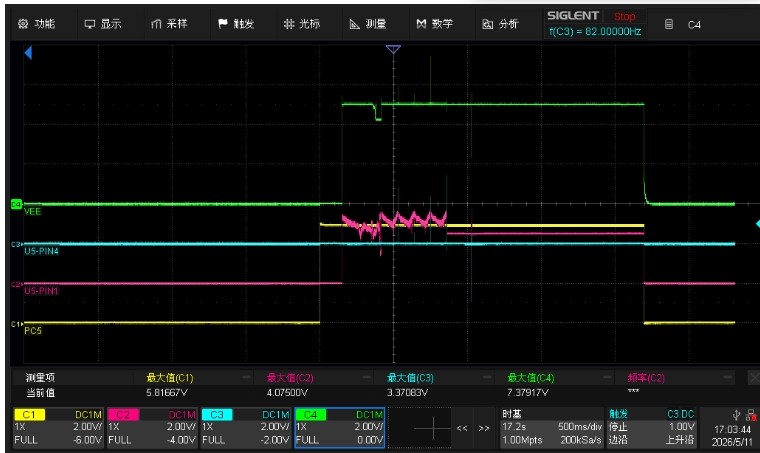Click the C4 label at top right
This screenshot has height=453, width=760.
[x=694, y=25]
